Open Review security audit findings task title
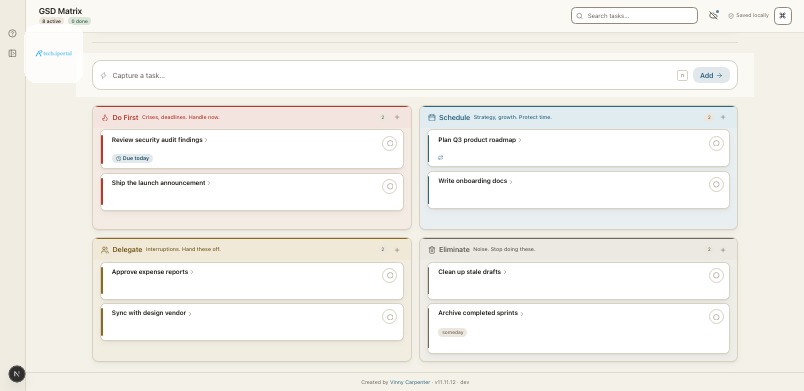 (x=157, y=140)
